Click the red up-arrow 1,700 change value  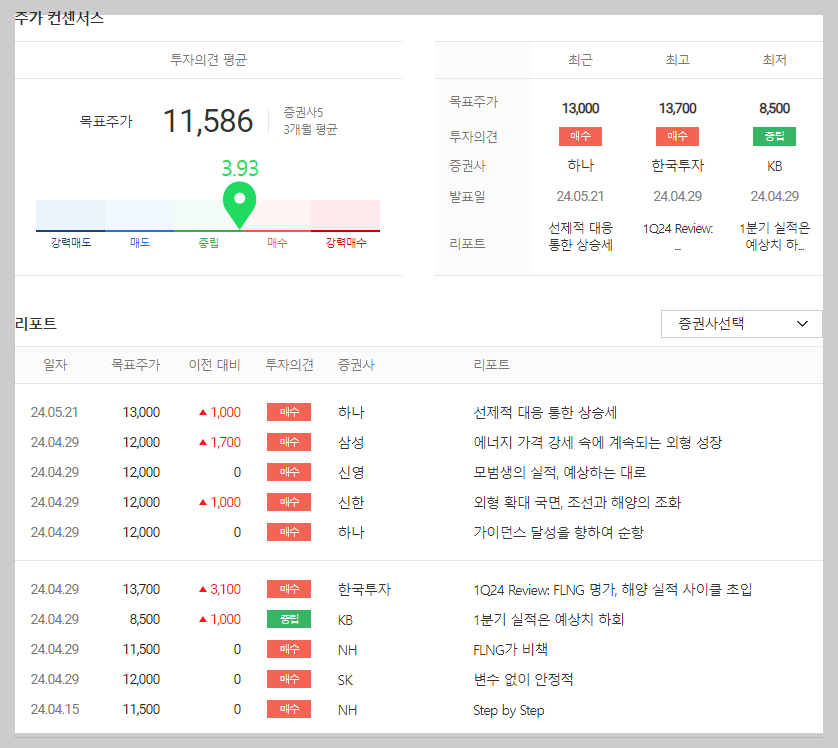pos(220,442)
